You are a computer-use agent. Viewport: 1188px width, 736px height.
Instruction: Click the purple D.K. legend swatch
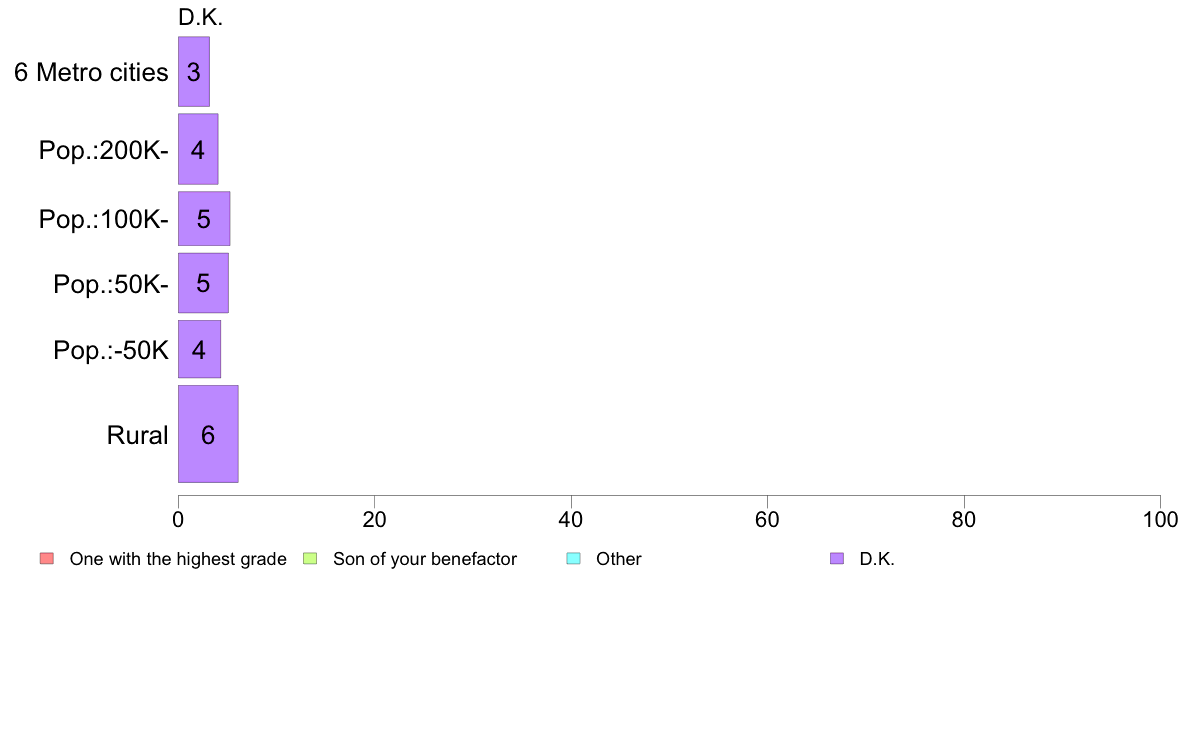[836, 559]
